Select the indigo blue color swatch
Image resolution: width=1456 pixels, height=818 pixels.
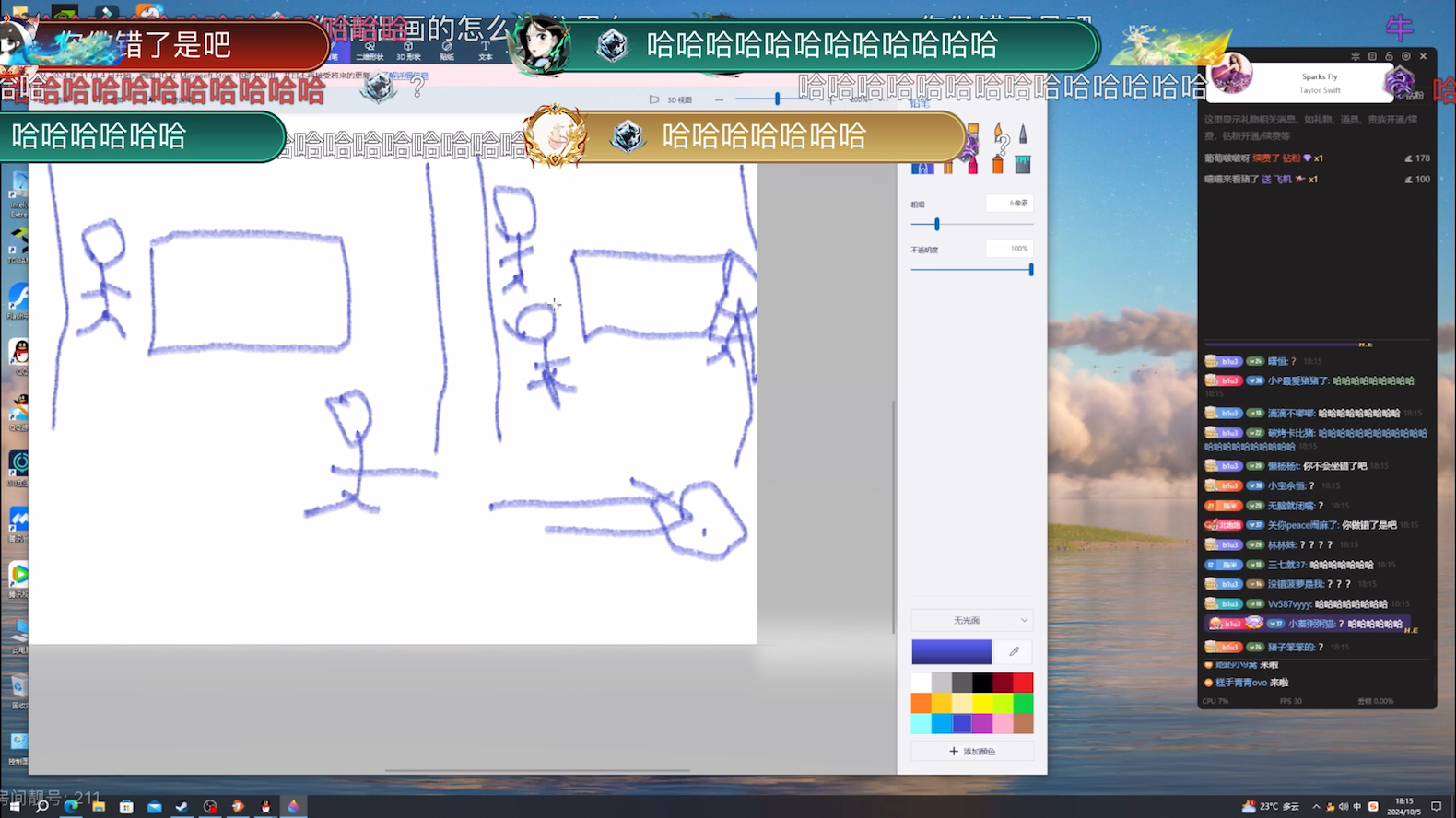click(961, 724)
